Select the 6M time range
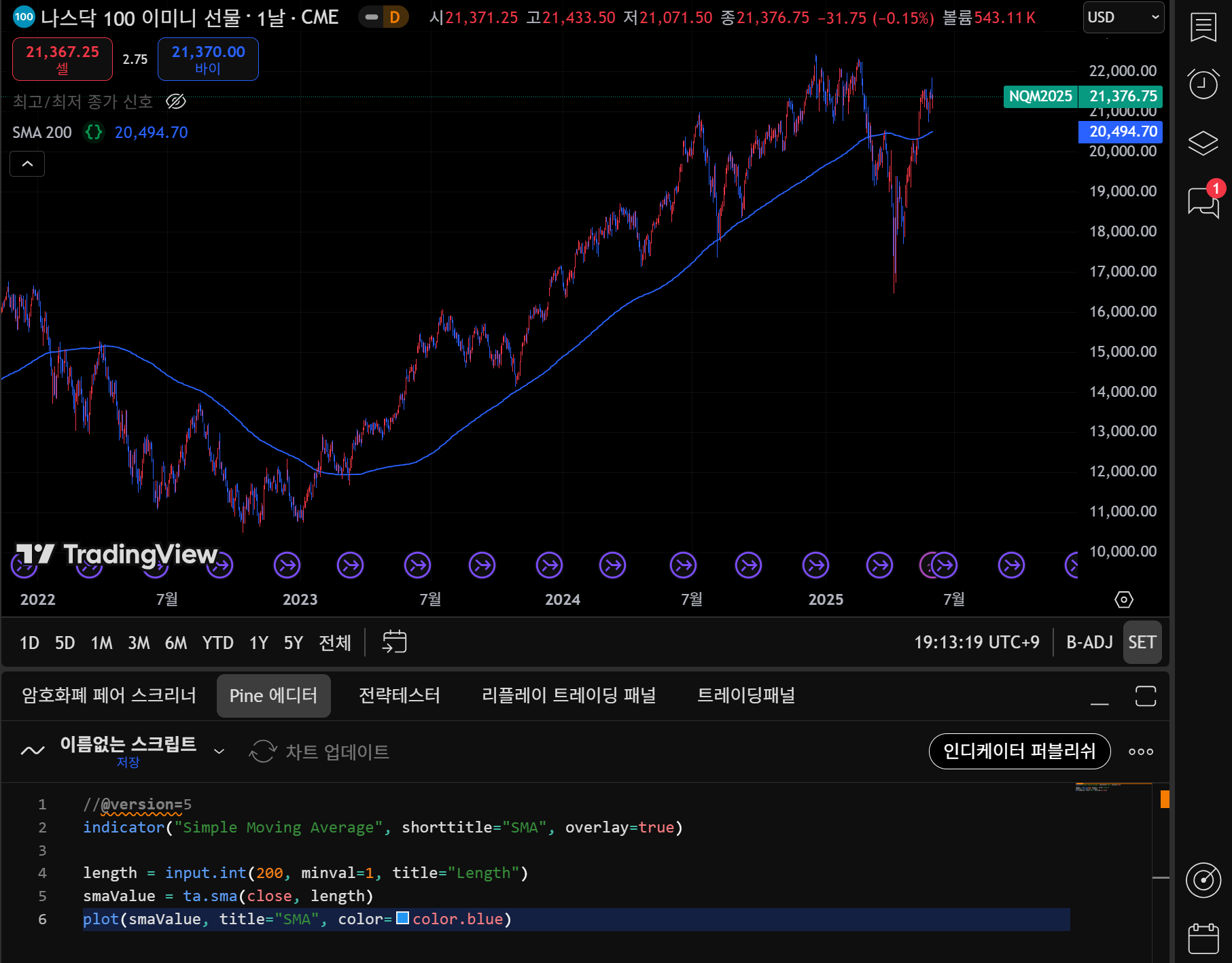This screenshot has height=963, width=1232. click(x=176, y=642)
